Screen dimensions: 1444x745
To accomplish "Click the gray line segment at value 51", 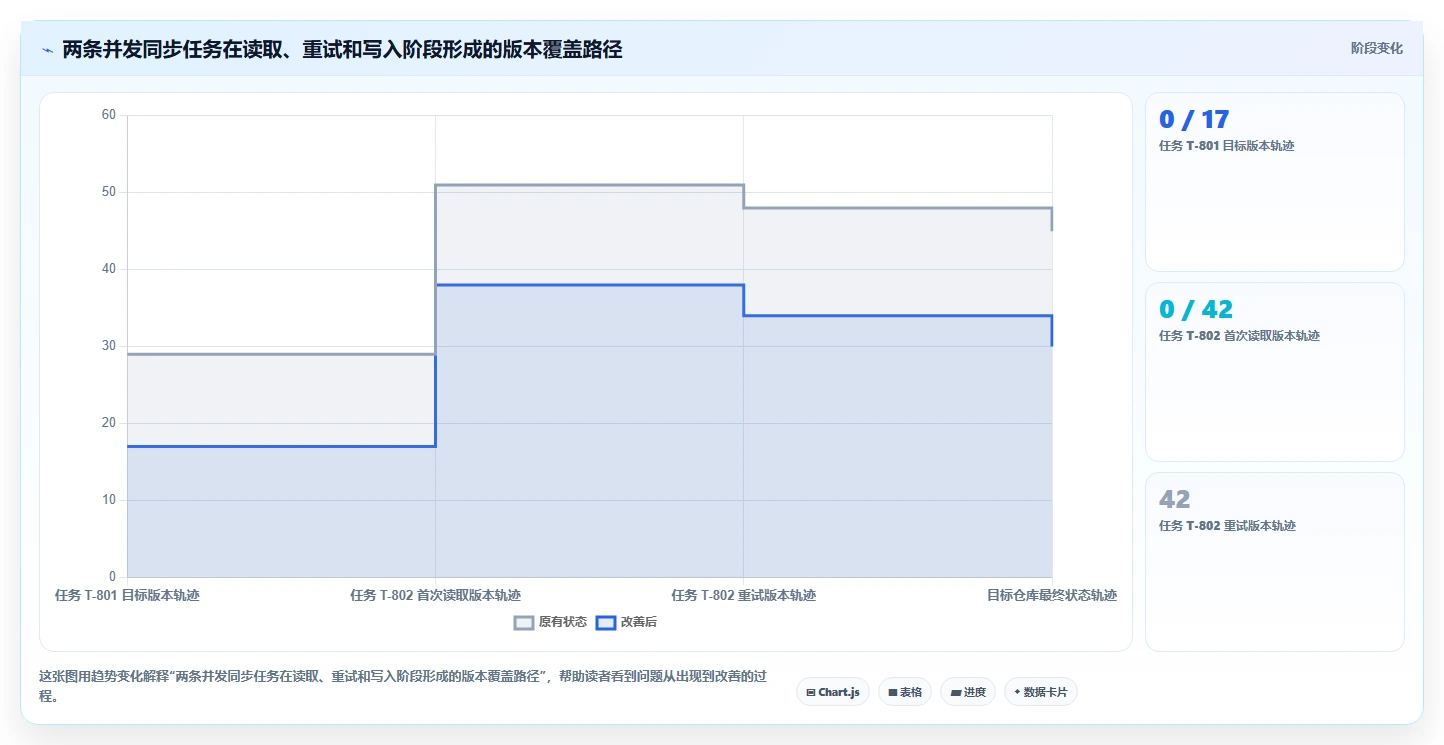I will coord(589,185).
